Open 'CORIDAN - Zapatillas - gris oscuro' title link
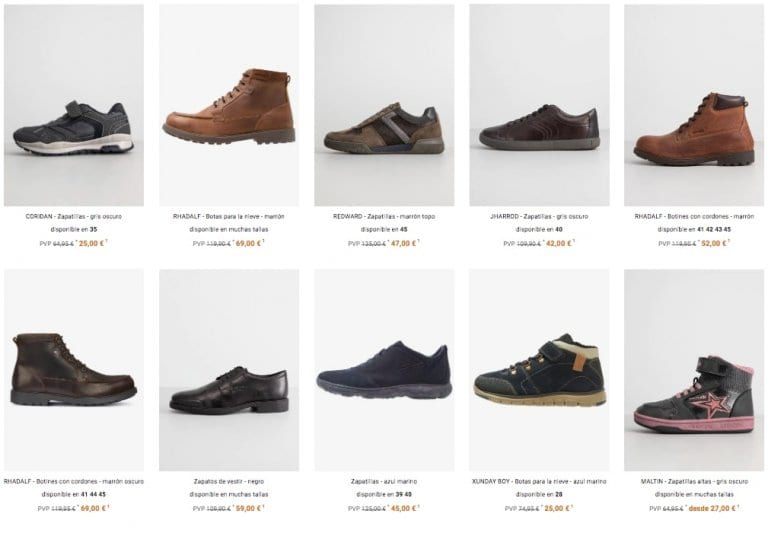The height and width of the screenshot is (533, 768). click(73, 216)
